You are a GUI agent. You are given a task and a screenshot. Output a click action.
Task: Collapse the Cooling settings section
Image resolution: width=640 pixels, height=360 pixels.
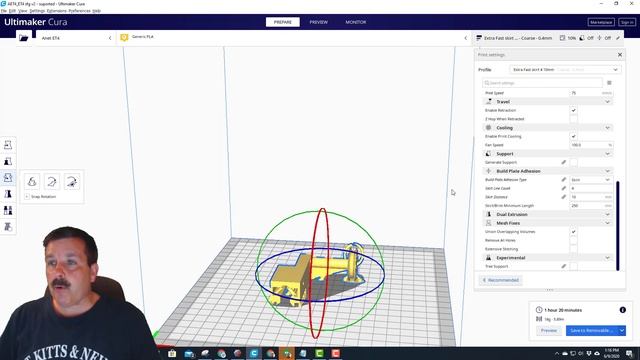(548, 128)
